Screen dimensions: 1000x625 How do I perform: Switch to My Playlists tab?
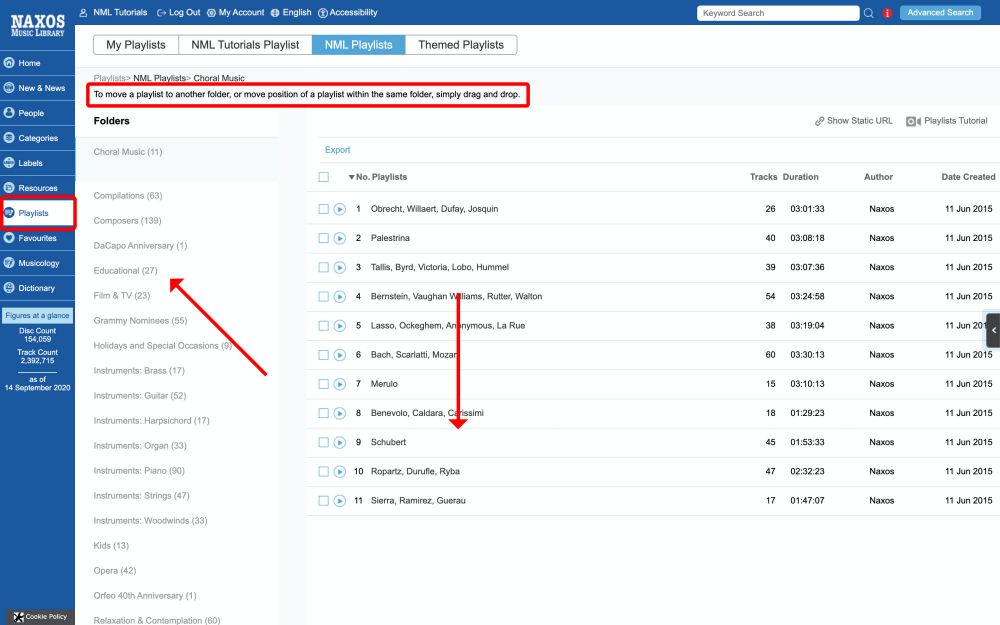point(136,45)
